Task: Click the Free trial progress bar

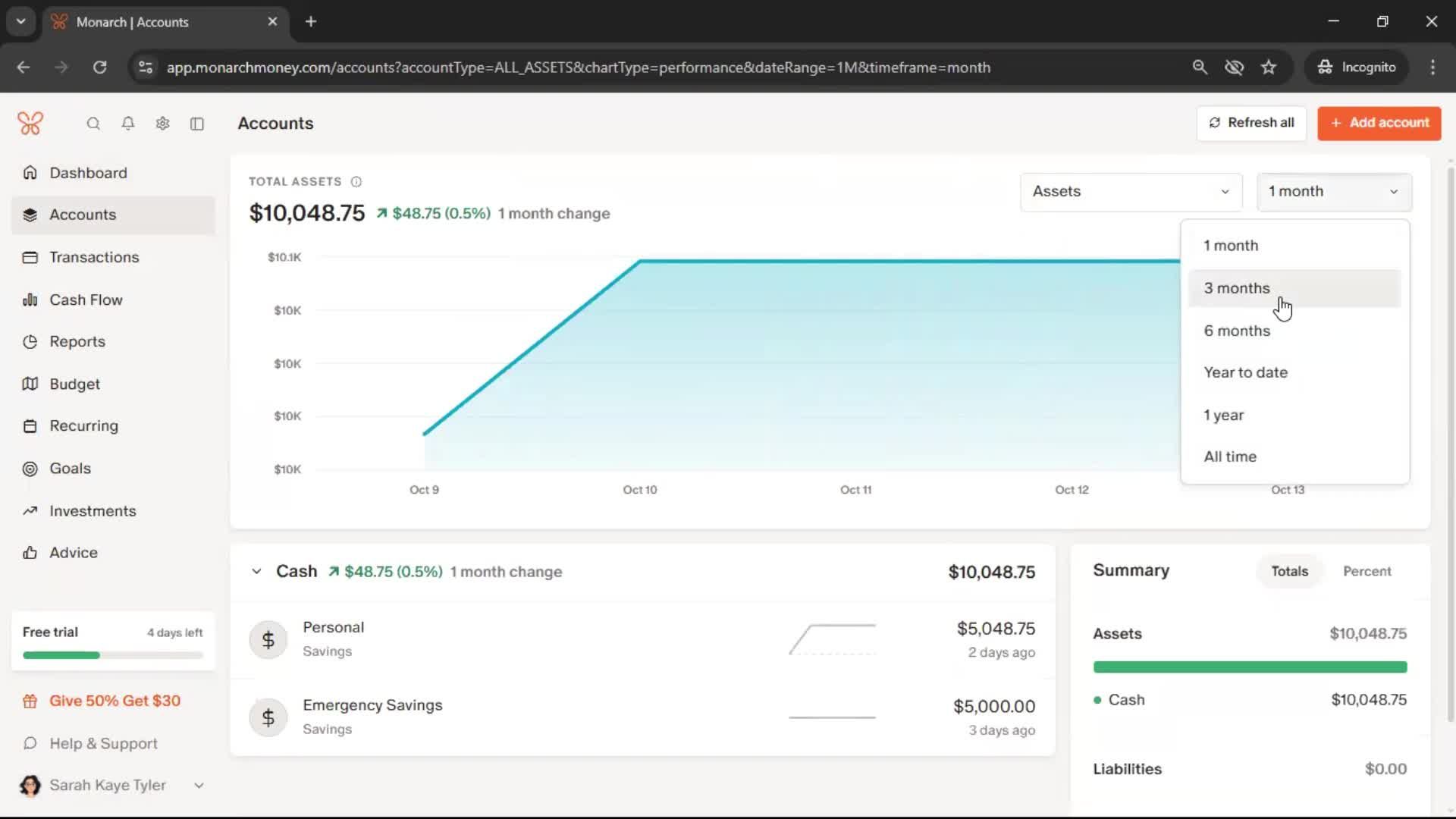Action: tap(113, 655)
